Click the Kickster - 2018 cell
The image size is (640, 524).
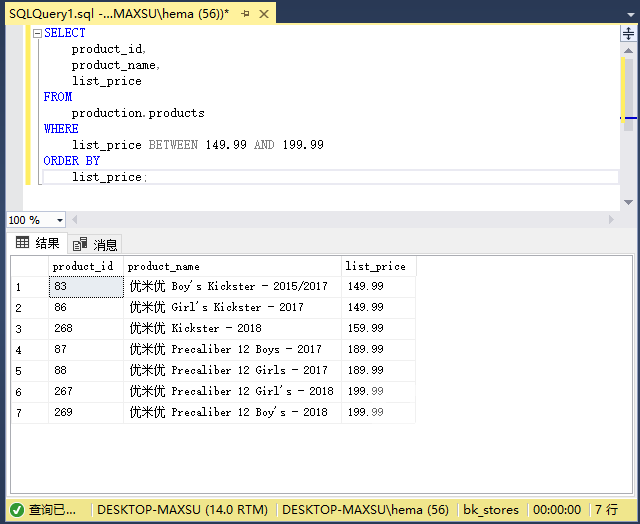tap(232, 329)
